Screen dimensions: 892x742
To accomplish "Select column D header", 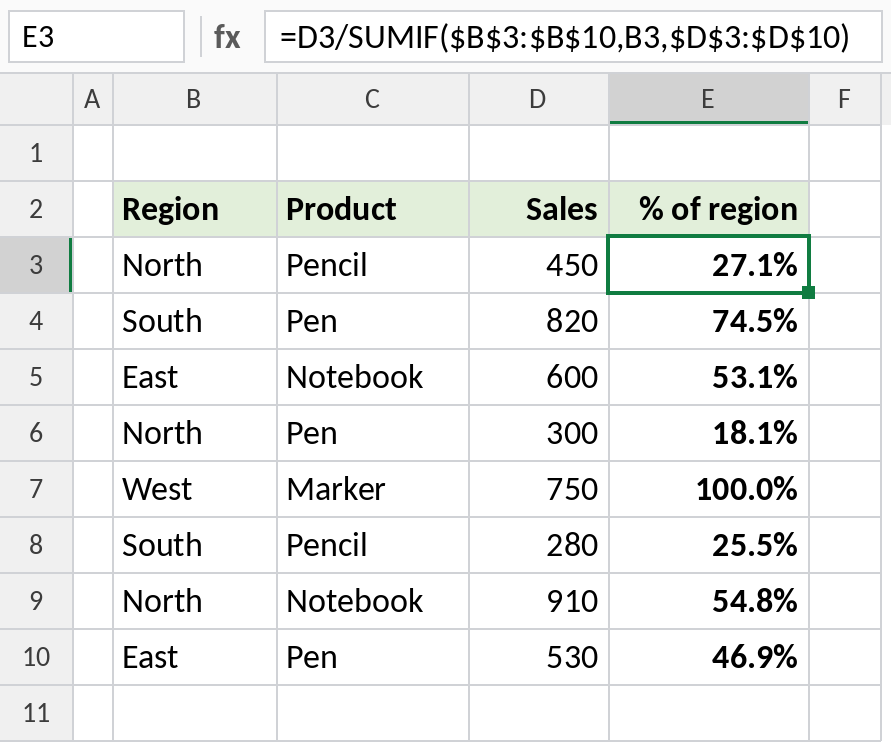I will point(539,99).
